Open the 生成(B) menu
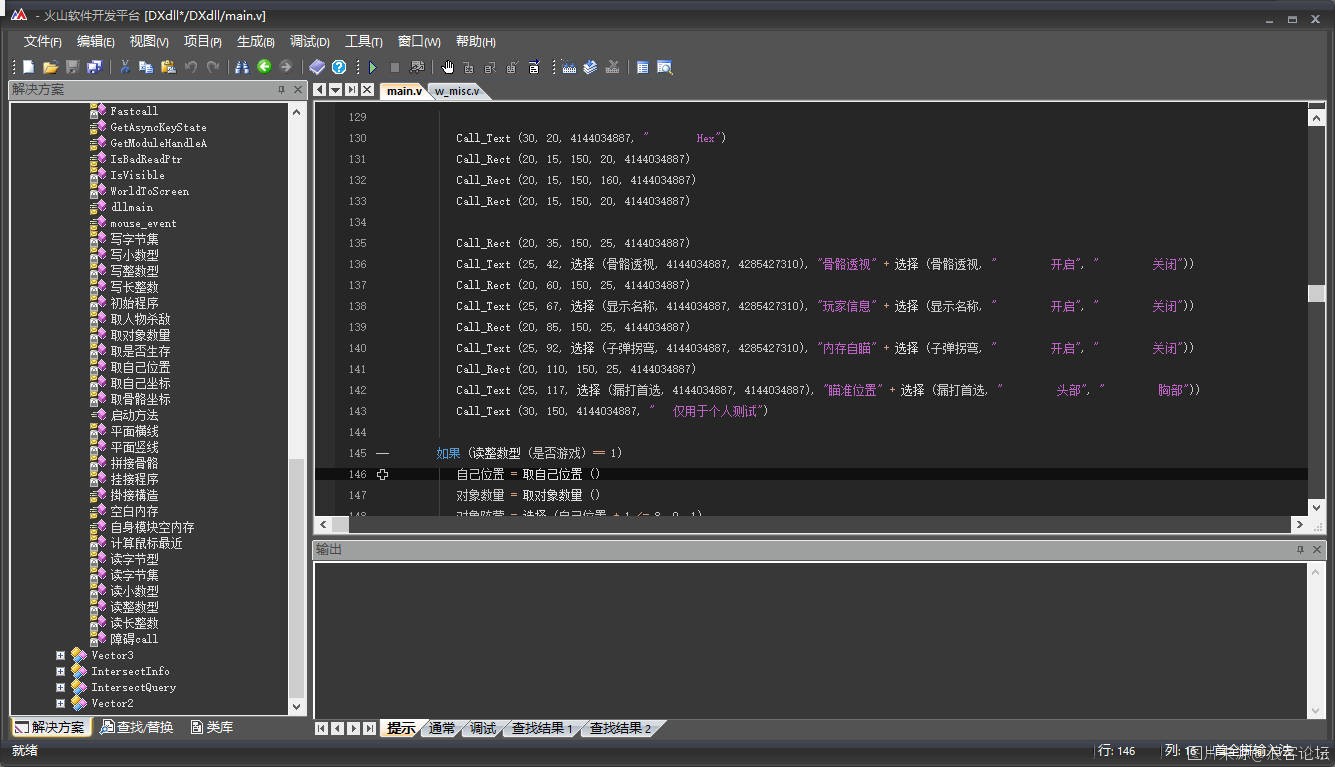 256,41
